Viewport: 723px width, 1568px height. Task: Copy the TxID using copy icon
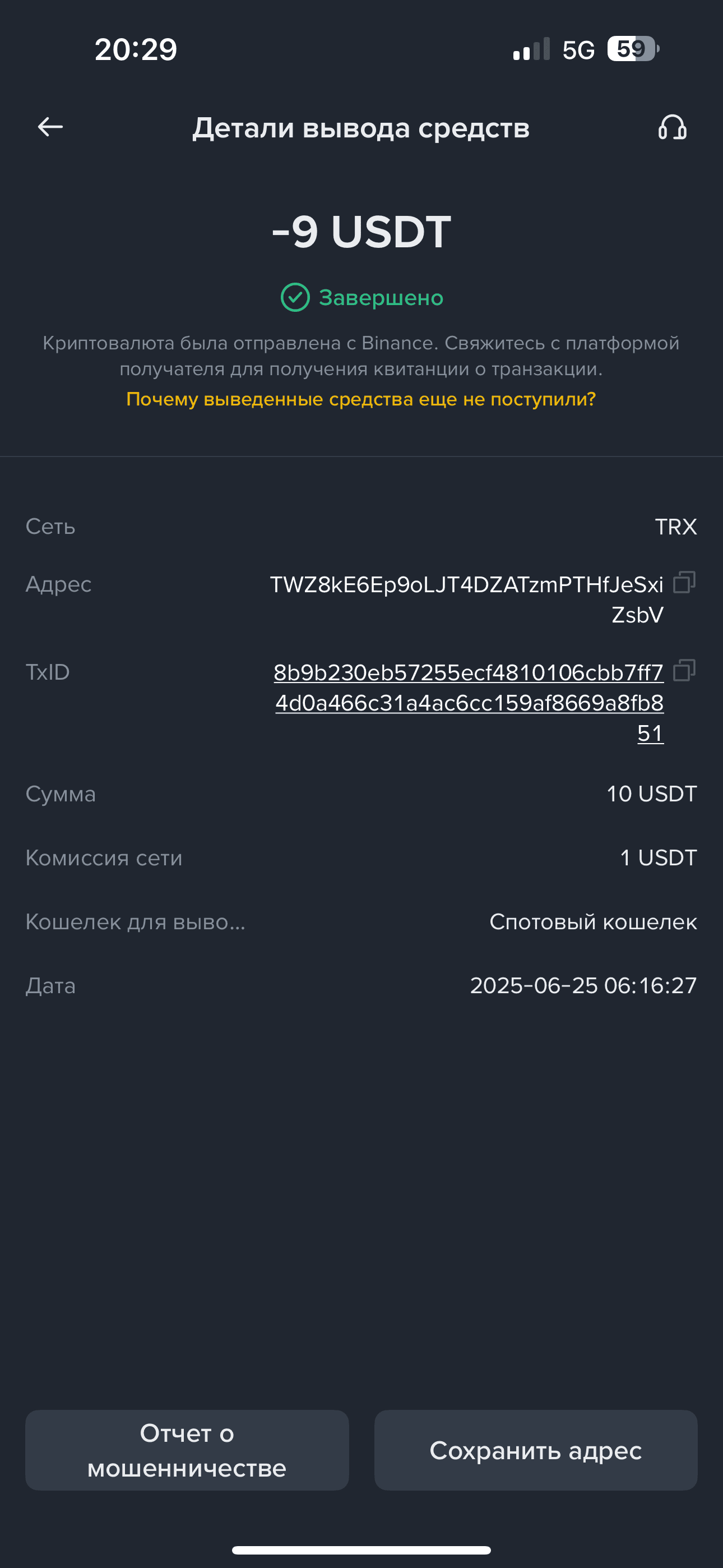click(x=684, y=671)
